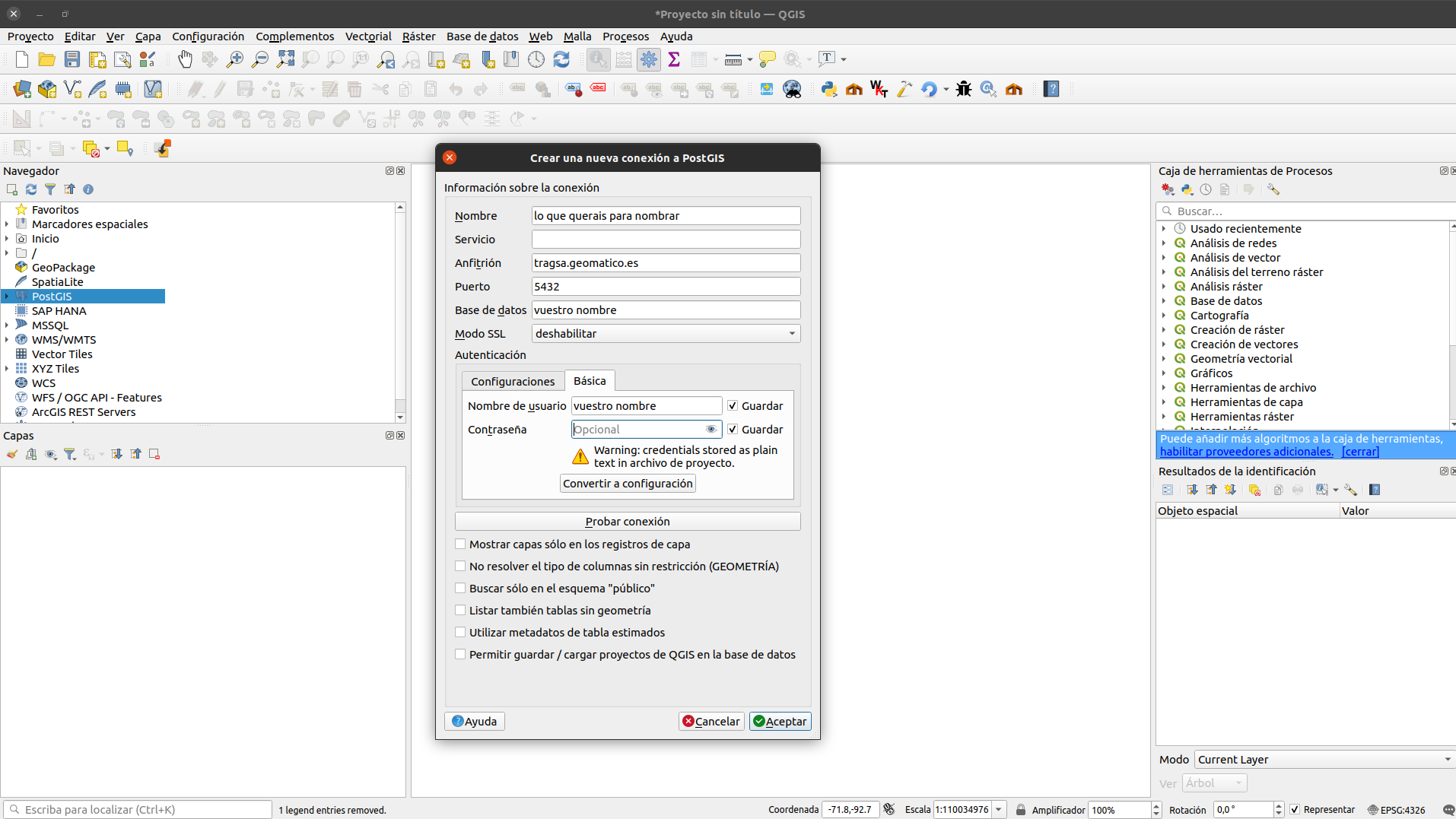The height and width of the screenshot is (819, 1456).
Task: Click the Help question mark toolbar icon
Action: pyautogui.click(x=1051, y=89)
